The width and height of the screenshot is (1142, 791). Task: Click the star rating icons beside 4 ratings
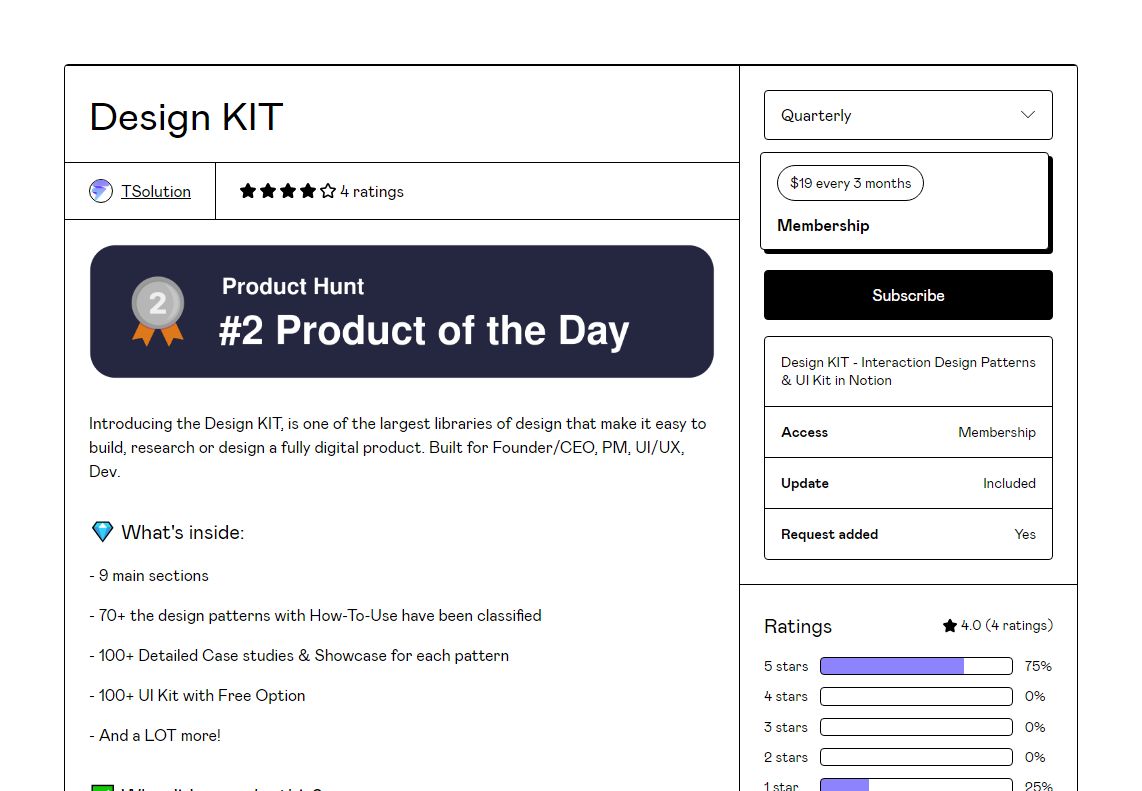point(288,191)
